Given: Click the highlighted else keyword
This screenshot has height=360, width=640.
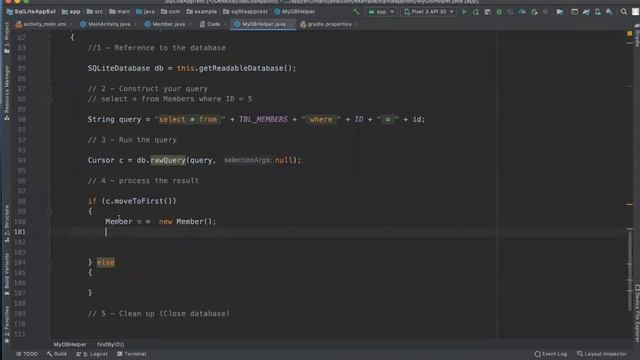Looking at the screenshot, I should [x=106, y=262].
